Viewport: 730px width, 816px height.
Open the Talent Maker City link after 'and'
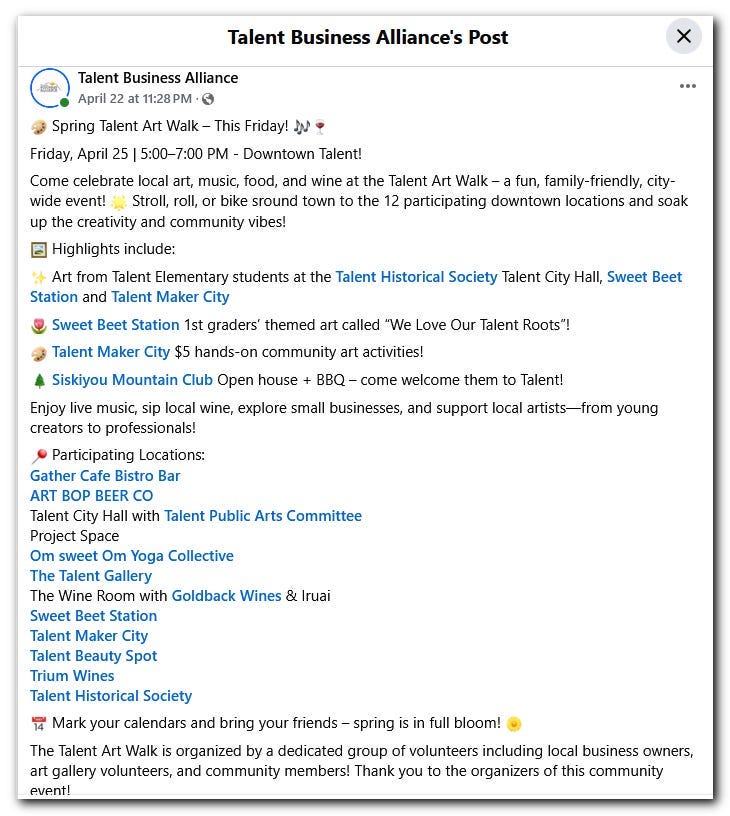click(x=170, y=297)
